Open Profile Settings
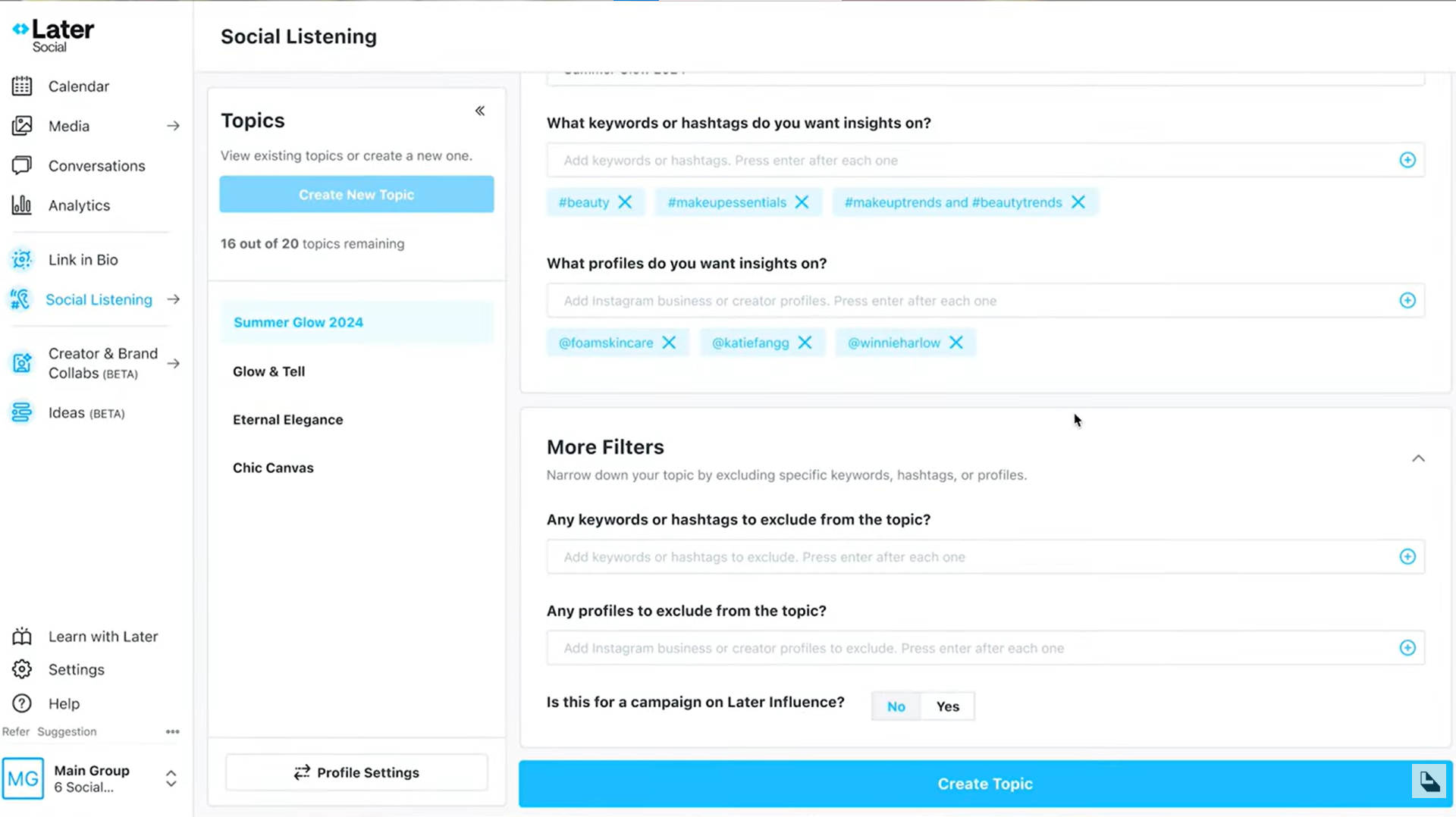The height and width of the screenshot is (817, 1456). (356, 772)
